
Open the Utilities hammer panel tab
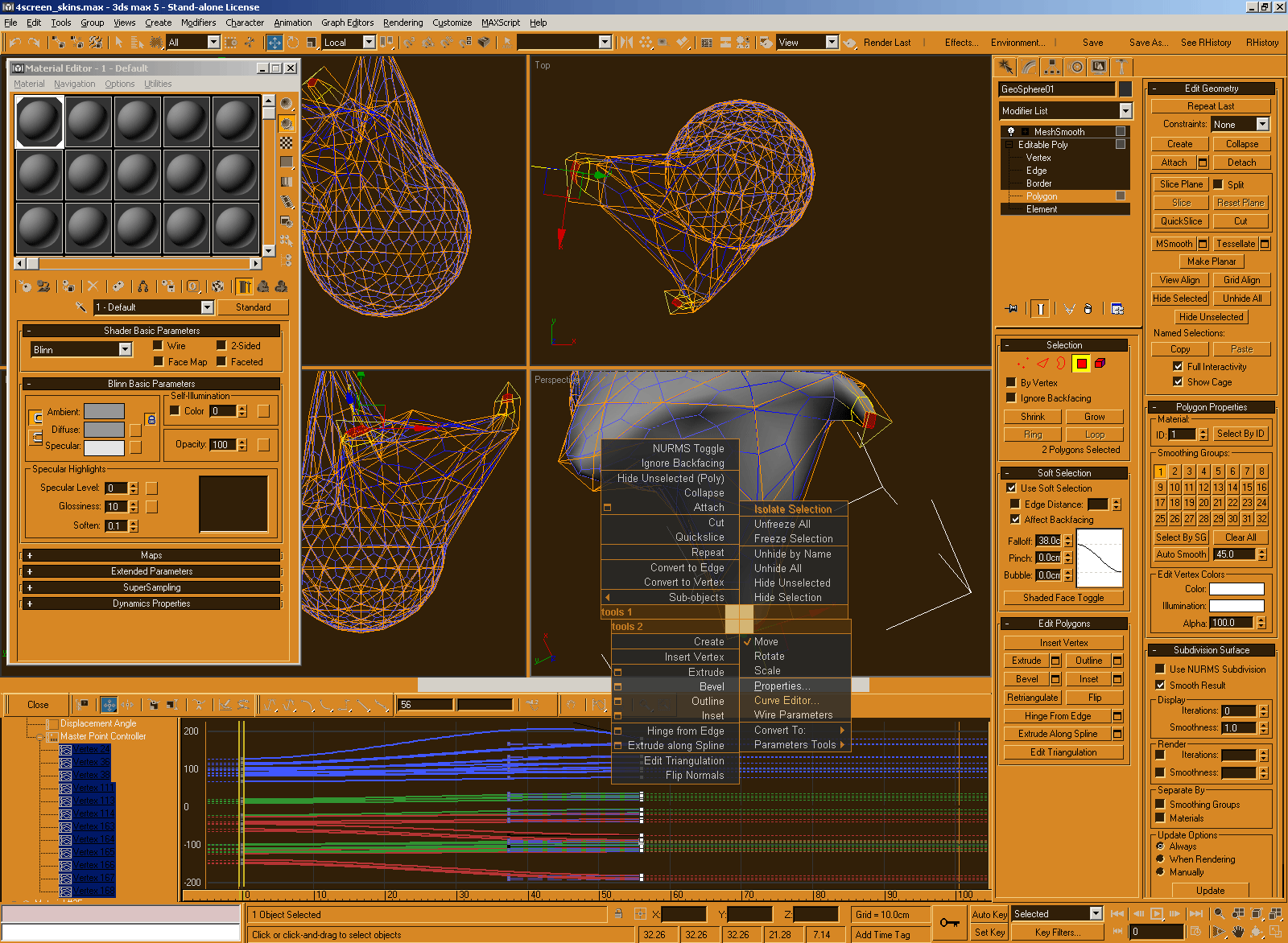(x=1121, y=67)
